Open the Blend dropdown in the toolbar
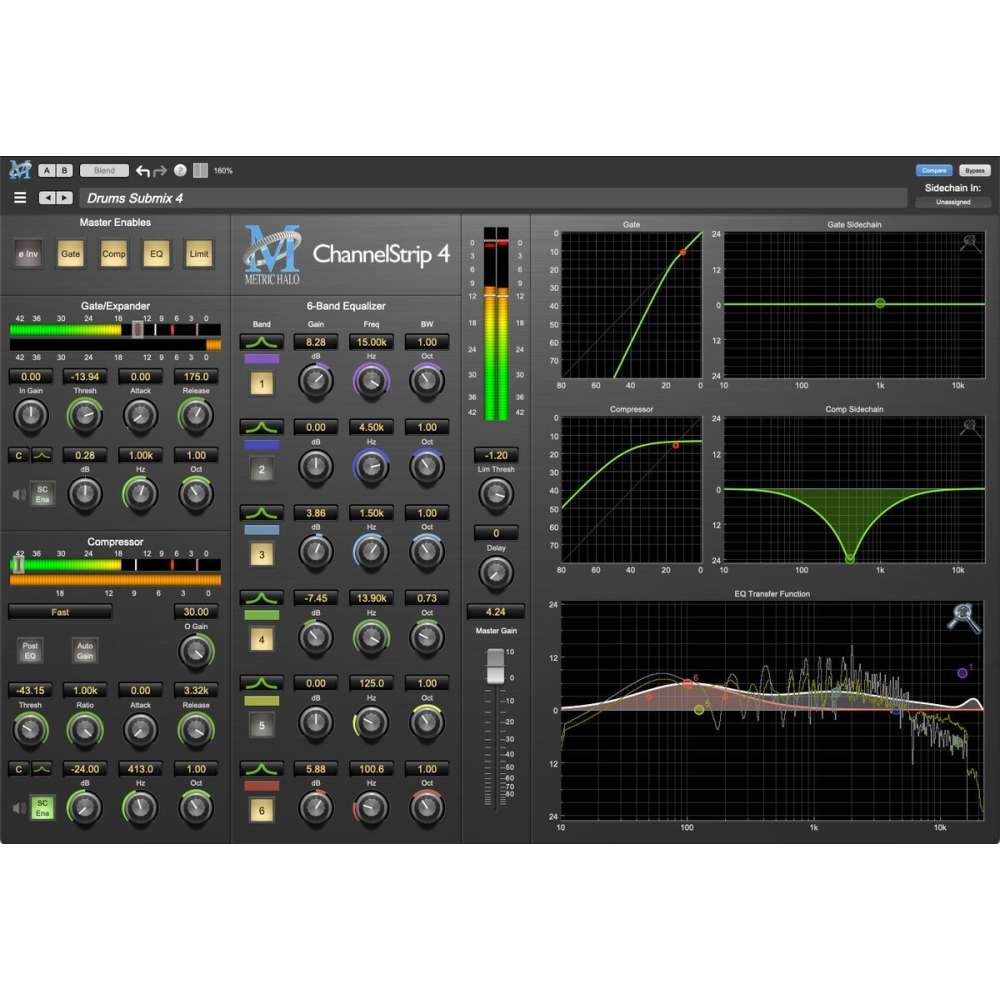 coord(104,170)
